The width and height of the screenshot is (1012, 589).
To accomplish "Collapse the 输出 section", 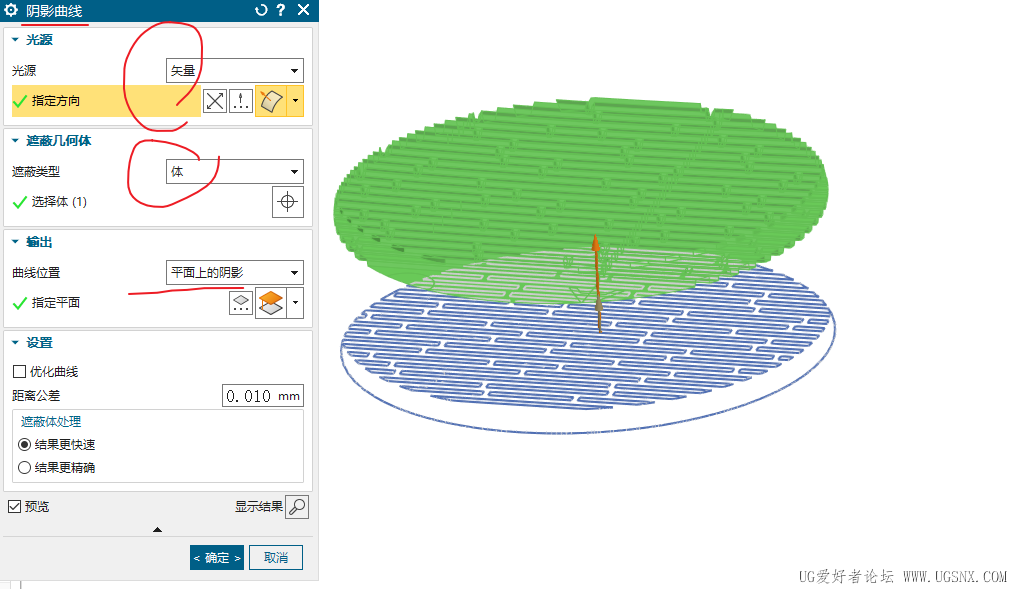I will [x=15, y=242].
